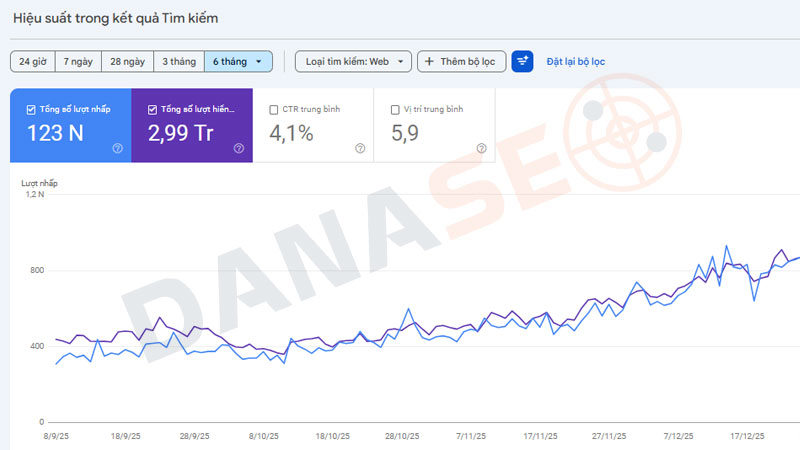The height and width of the screenshot is (450, 800).
Task: Choose the 28 ngày time range
Action: click(128, 62)
